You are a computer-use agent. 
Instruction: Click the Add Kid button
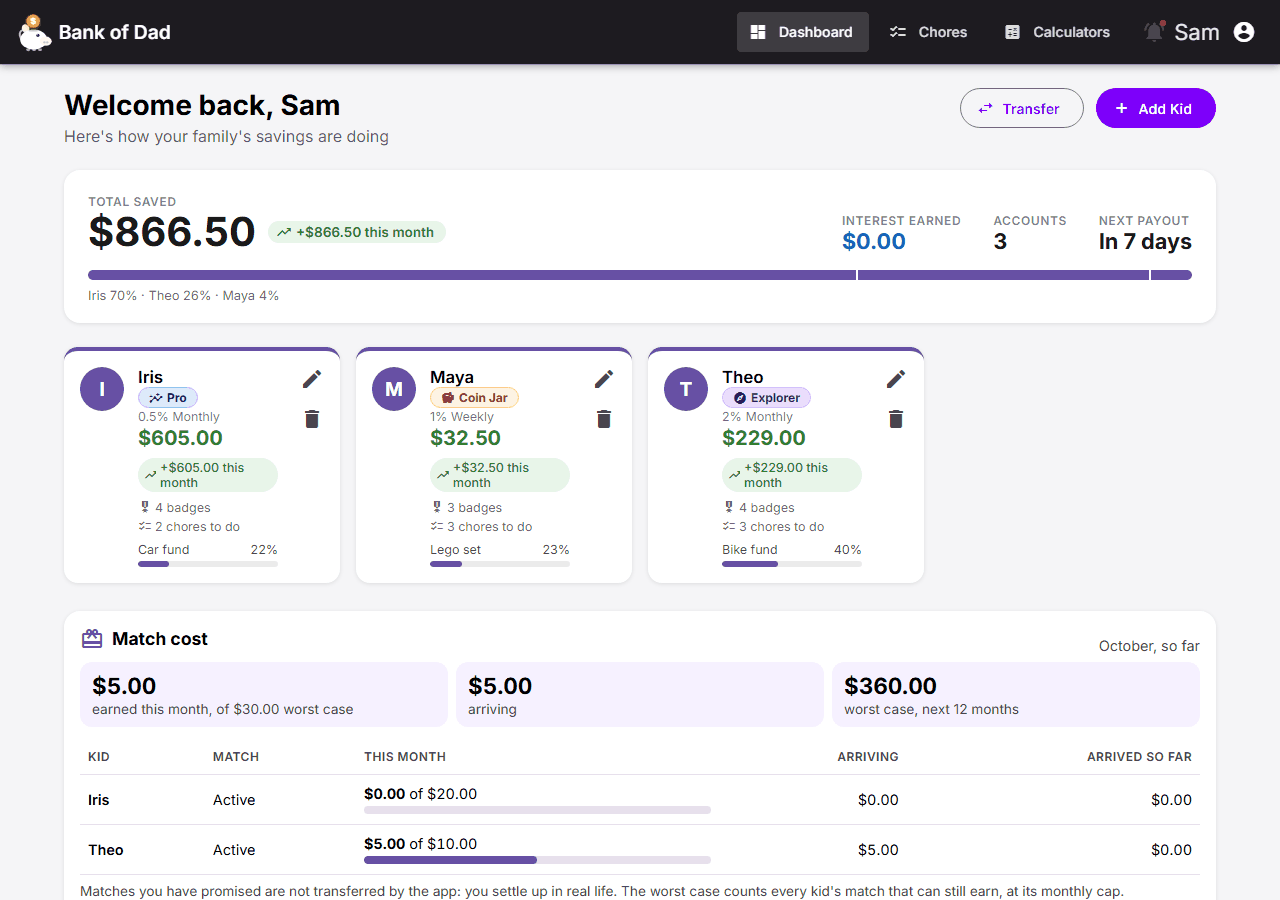1156,108
